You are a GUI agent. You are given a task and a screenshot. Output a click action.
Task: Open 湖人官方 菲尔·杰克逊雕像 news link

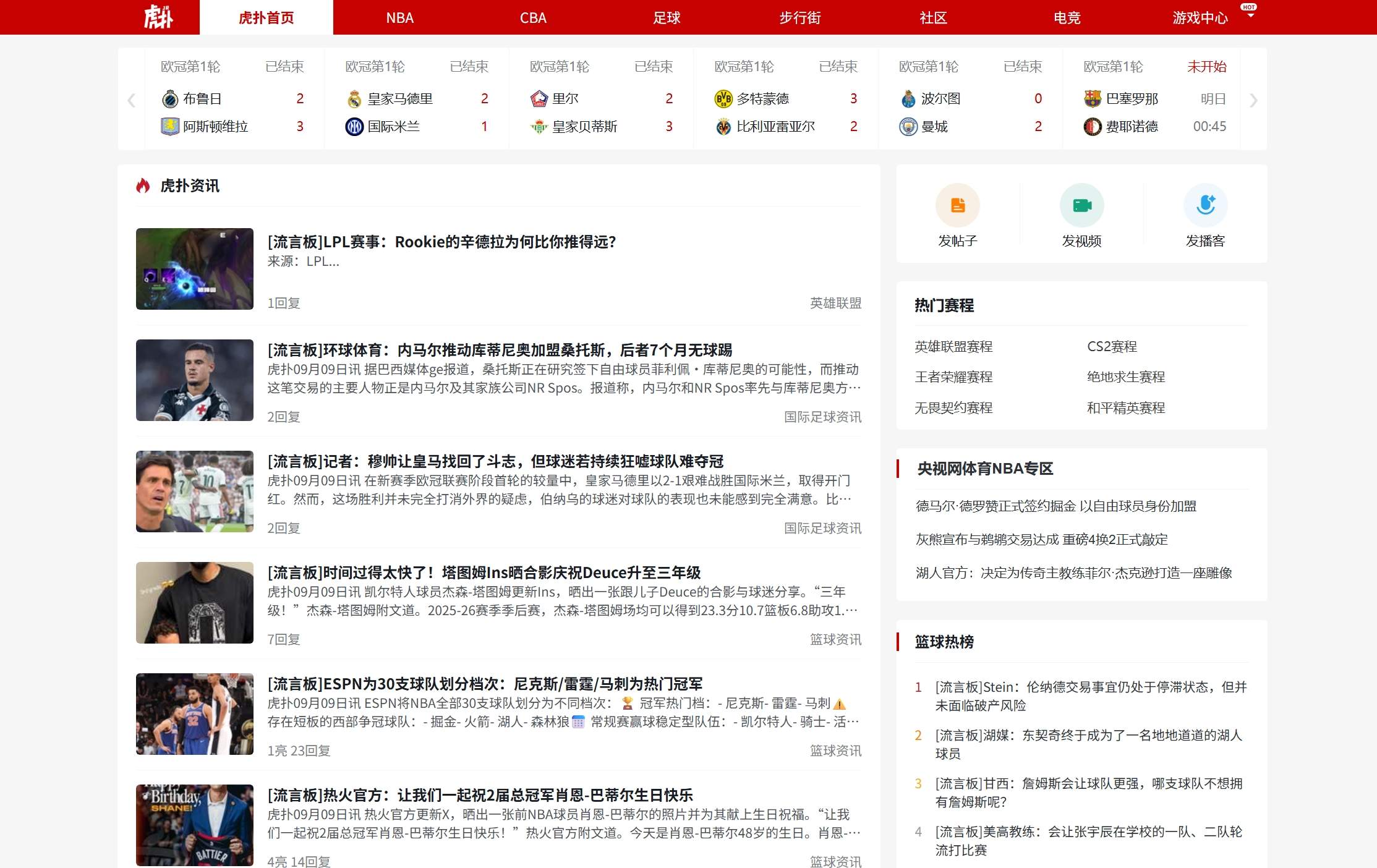pyautogui.click(x=1074, y=573)
